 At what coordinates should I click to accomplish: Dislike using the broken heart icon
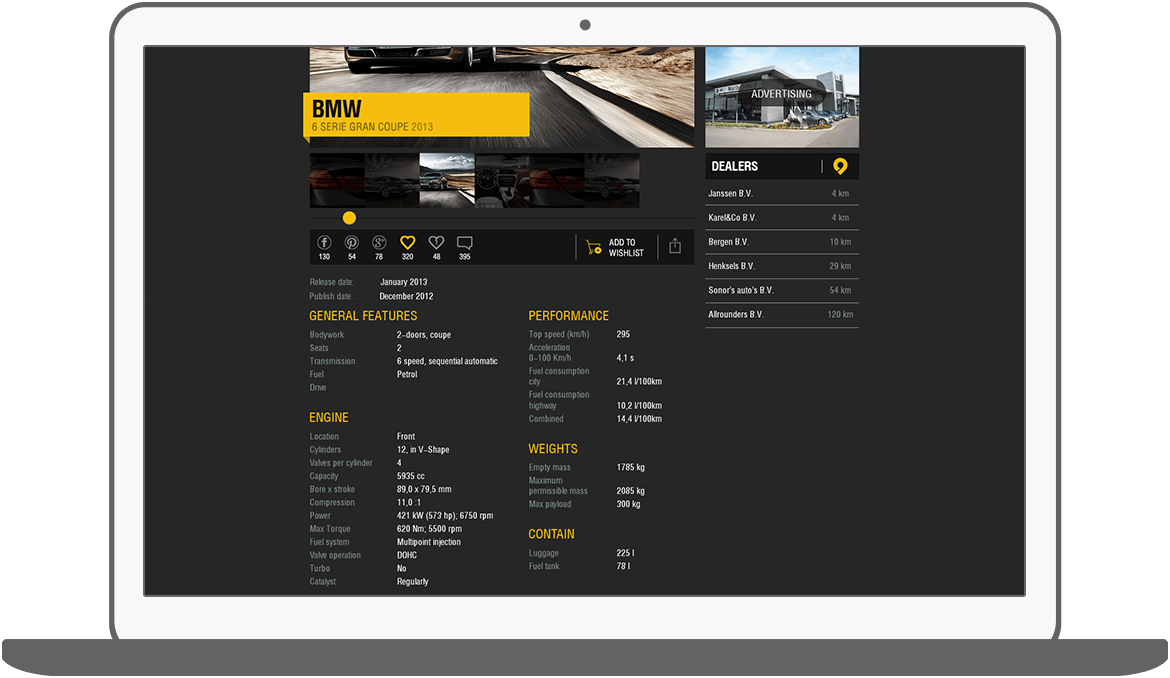coord(437,242)
